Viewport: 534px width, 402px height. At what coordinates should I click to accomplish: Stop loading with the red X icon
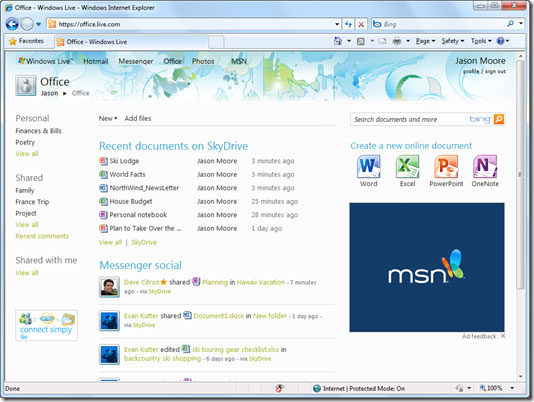(361, 24)
